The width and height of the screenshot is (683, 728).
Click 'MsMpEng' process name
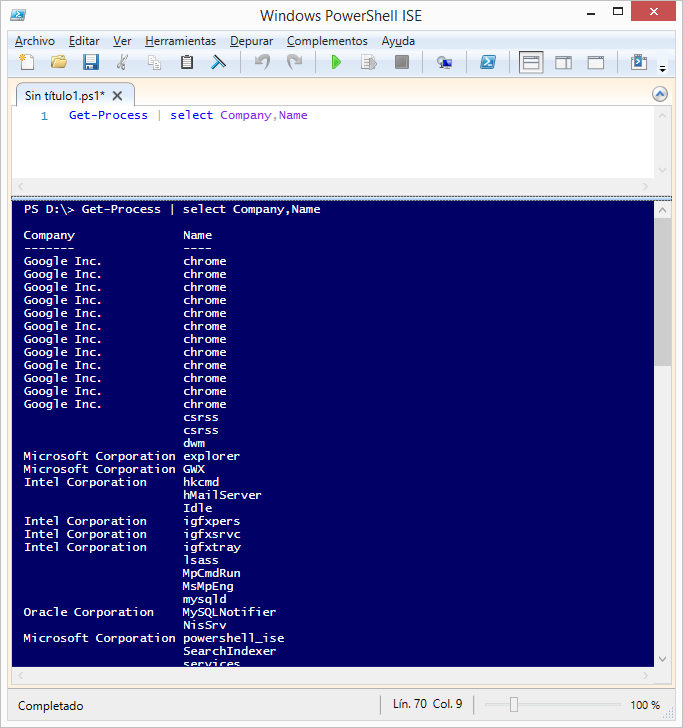coord(208,586)
